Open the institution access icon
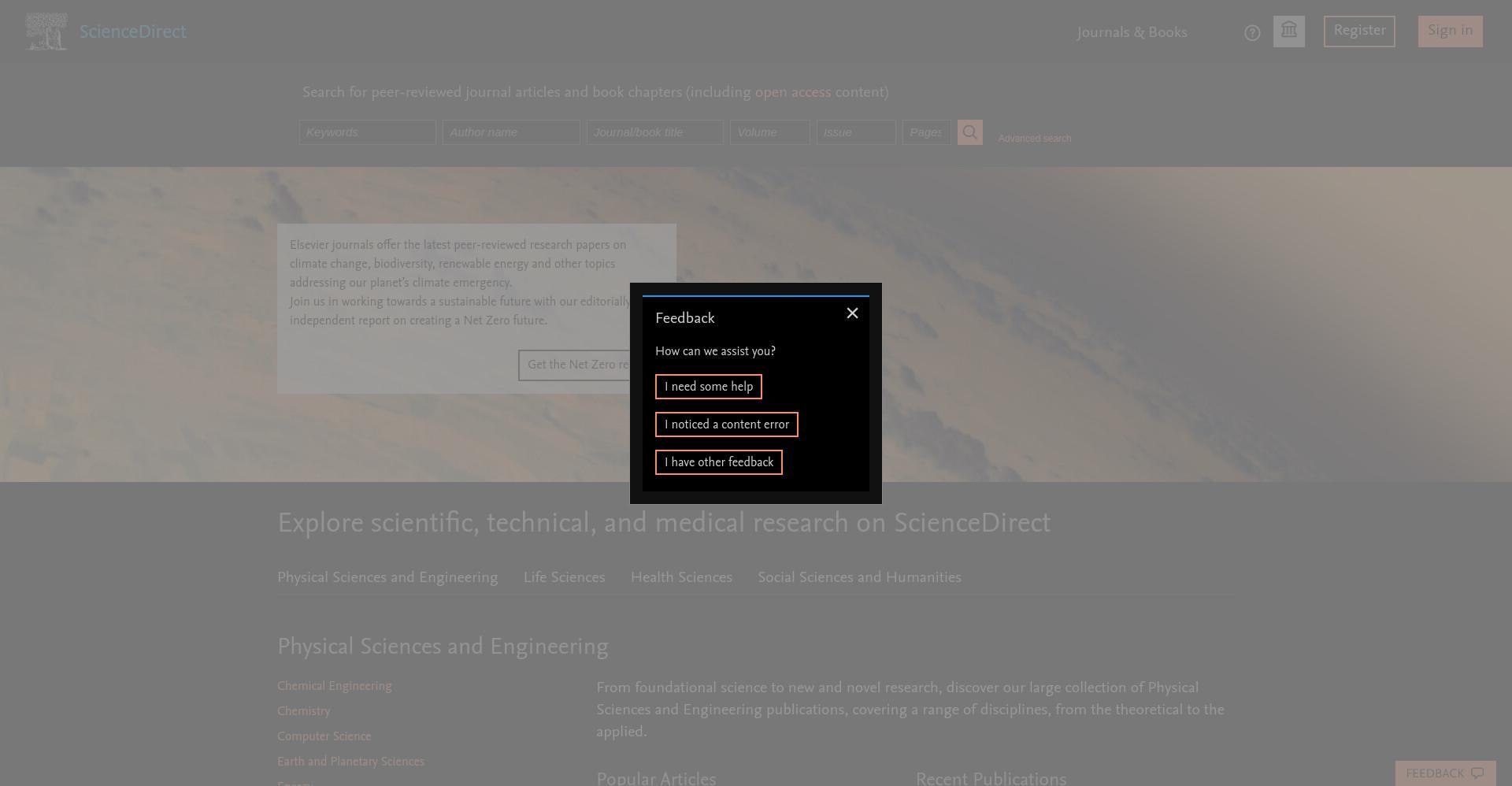The width and height of the screenshot is (1512, 786). click(x=1289, y=32)
